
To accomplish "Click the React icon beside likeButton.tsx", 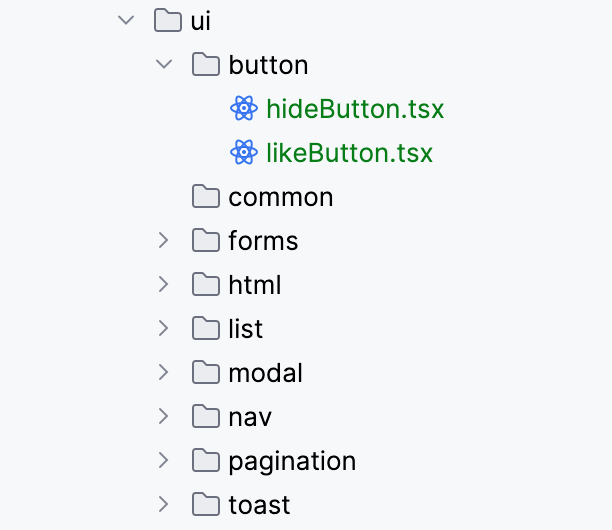I will coord(244,153).
